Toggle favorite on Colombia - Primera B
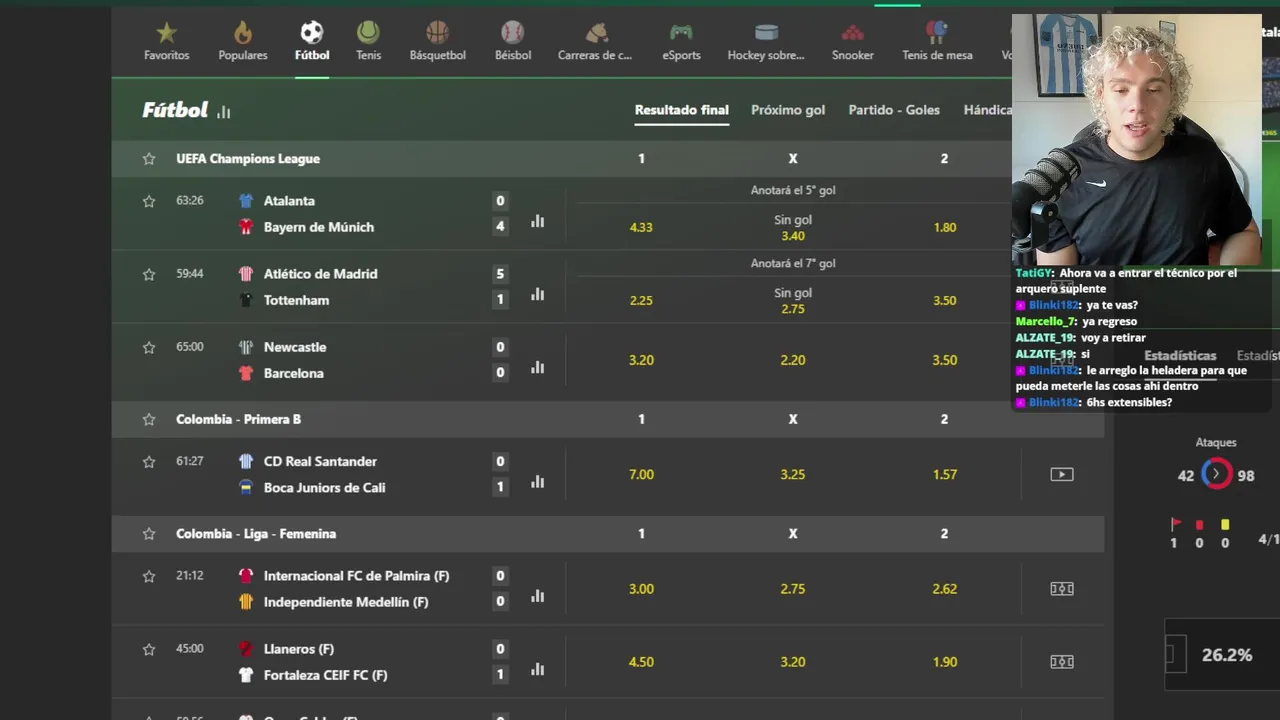 pyautogui.click(x=149, y=420)
